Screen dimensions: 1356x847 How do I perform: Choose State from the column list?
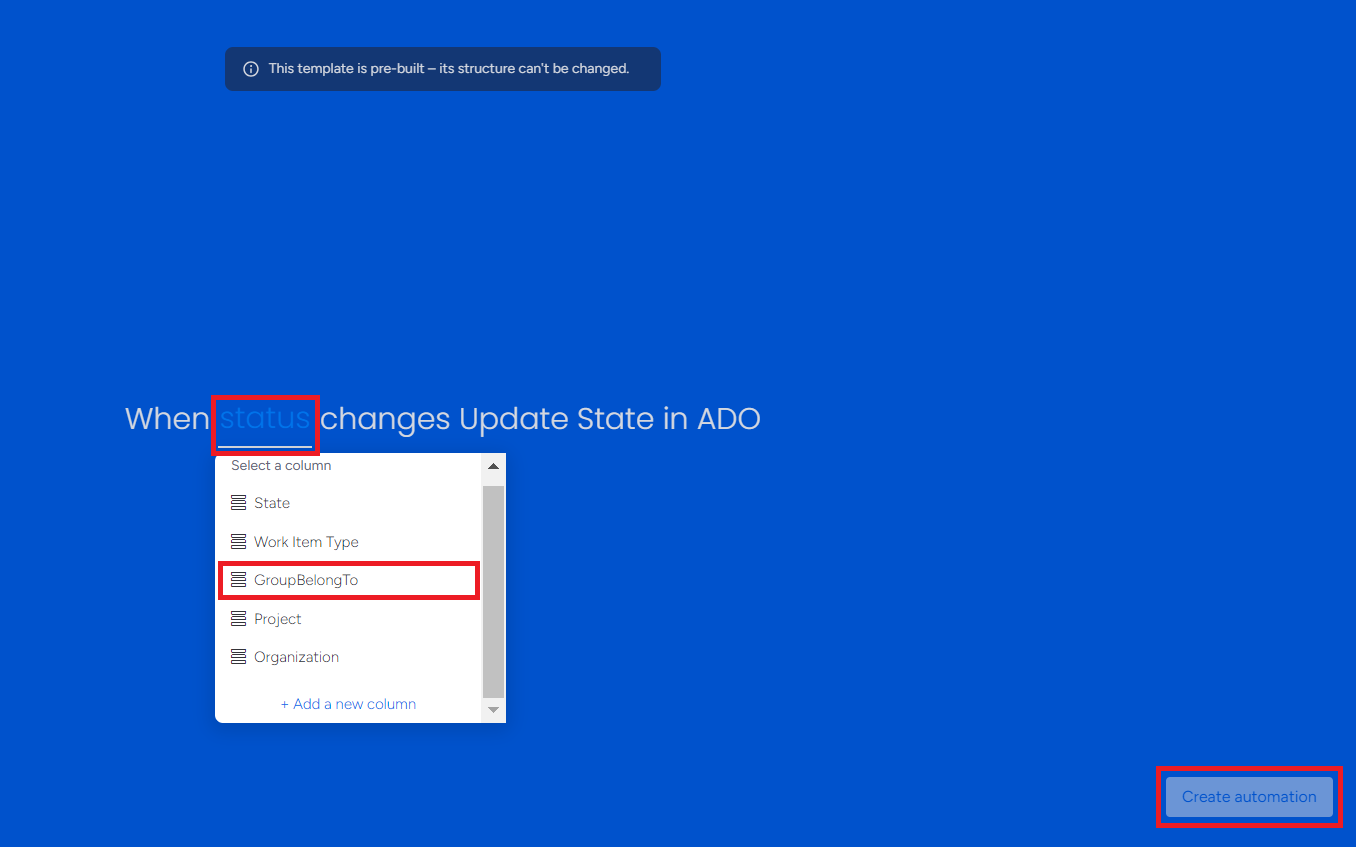point(348,503)
